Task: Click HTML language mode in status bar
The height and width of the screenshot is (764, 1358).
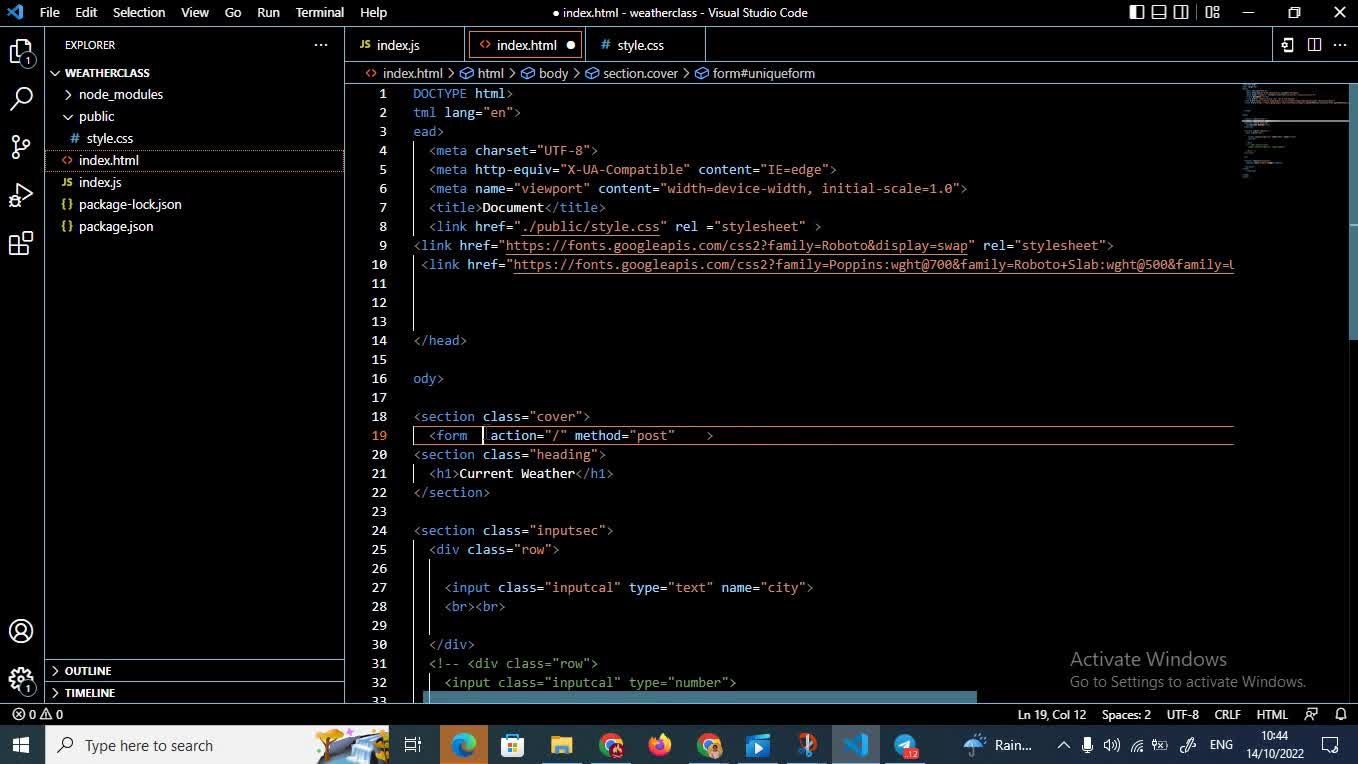Action: coord(1272,714)
